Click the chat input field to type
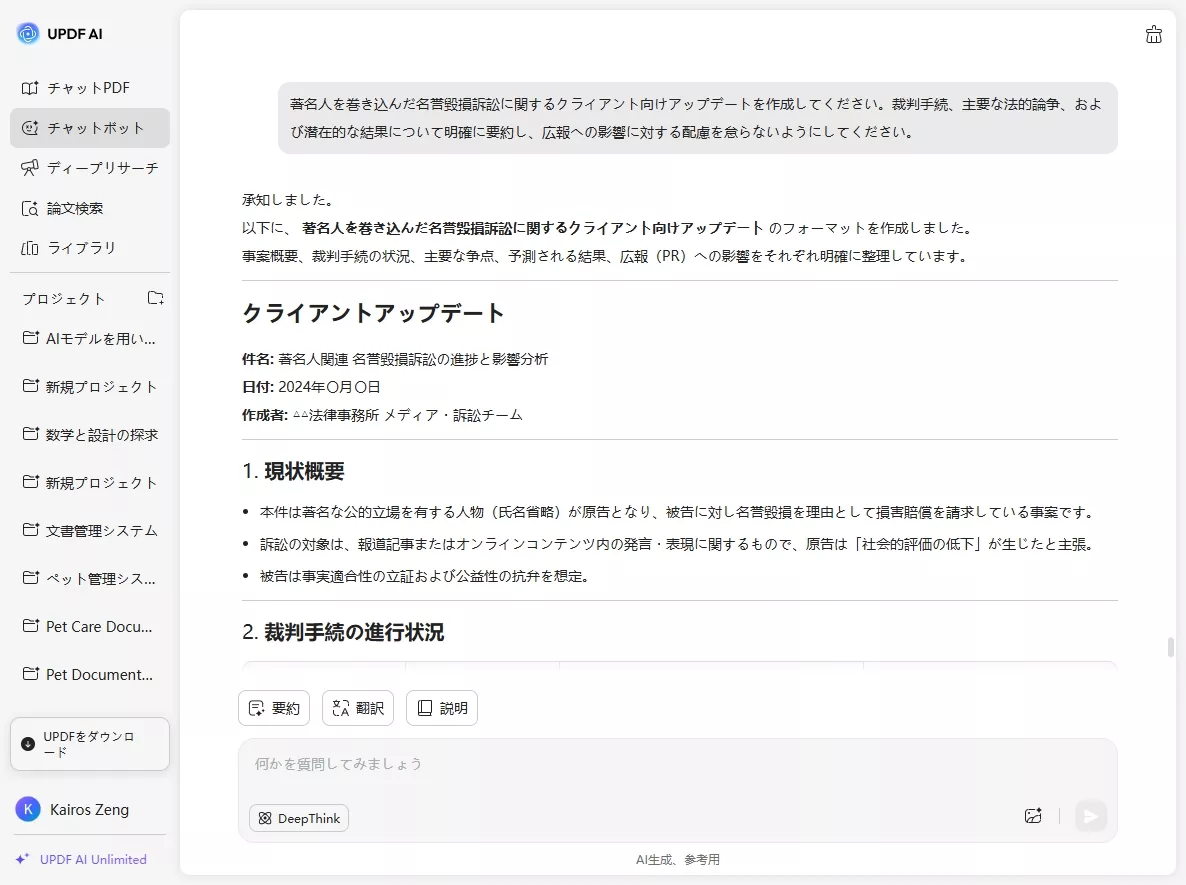The image size is (1186, 885). click(600, 763)
